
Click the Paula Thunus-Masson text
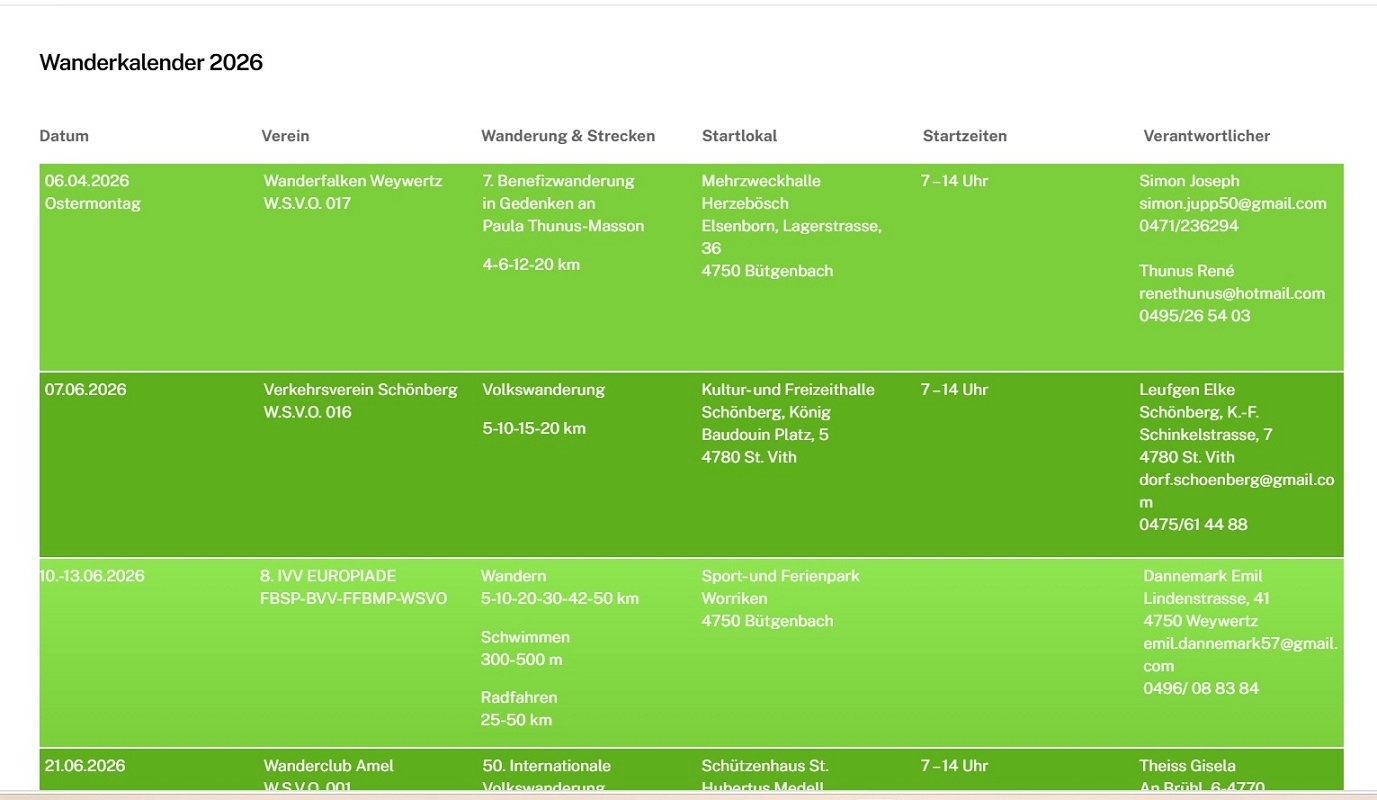[563, 226]
